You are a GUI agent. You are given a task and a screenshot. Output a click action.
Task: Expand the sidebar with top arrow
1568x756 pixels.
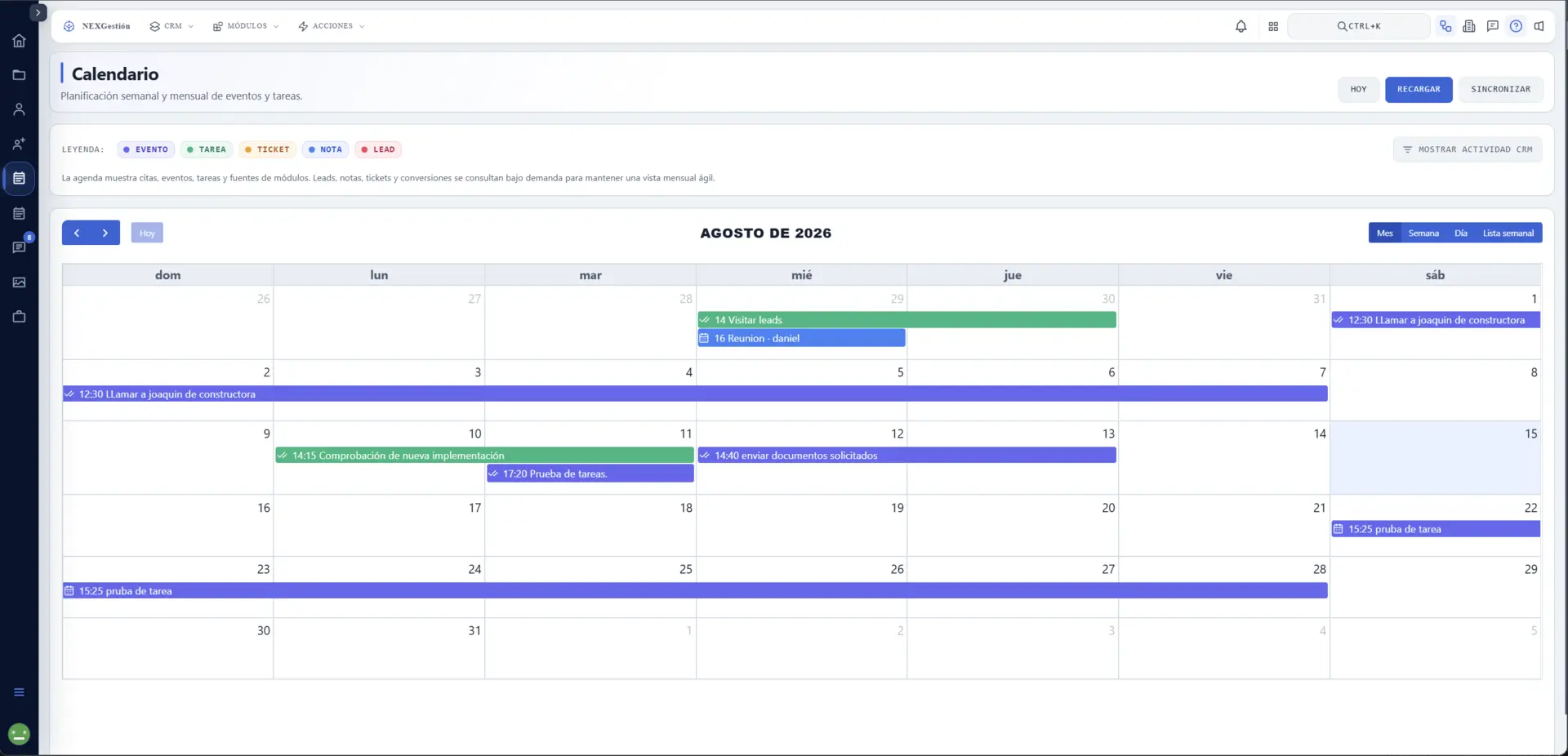coord(38,12)
